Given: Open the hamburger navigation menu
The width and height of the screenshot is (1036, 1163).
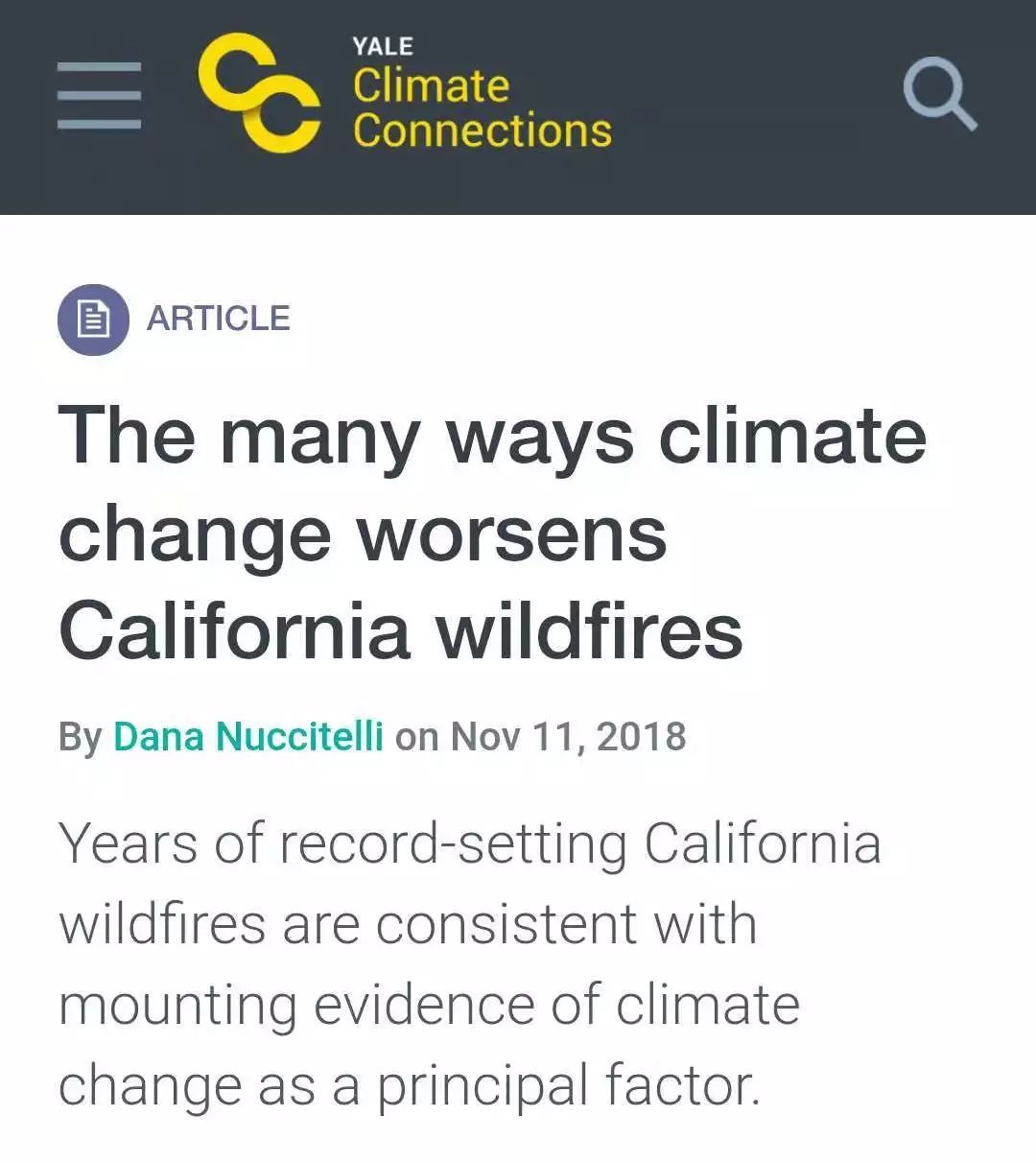Looking at the screenshot, I should [x=99, y=95].
